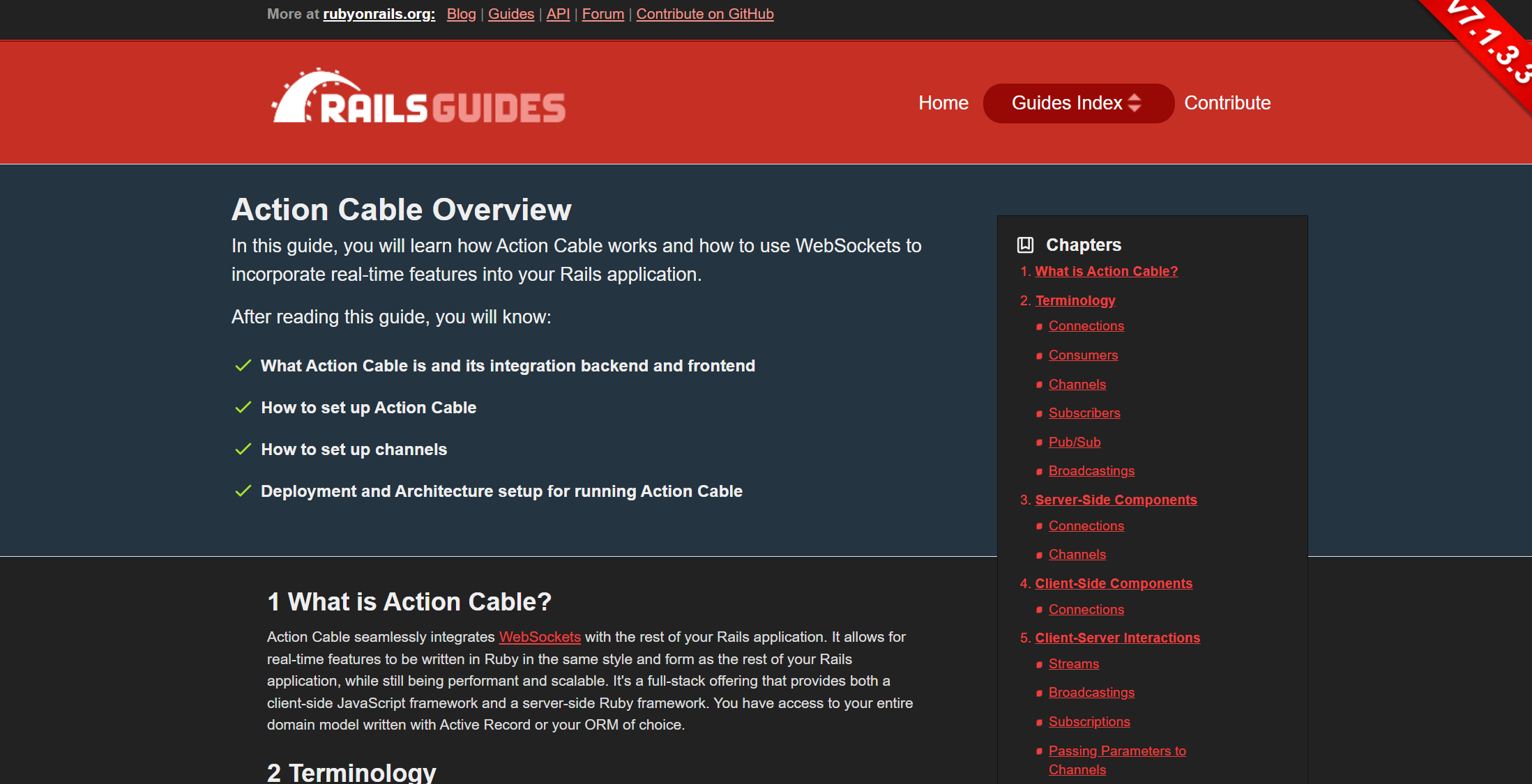The width and height of the screenshot is (1532, 784).
Task: Open Passing Parameters to Channels link
Action: pos(1116,751)
